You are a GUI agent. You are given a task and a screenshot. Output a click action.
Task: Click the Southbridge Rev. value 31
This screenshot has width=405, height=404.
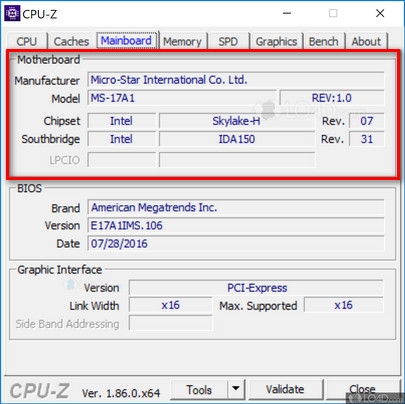[366, 139]
